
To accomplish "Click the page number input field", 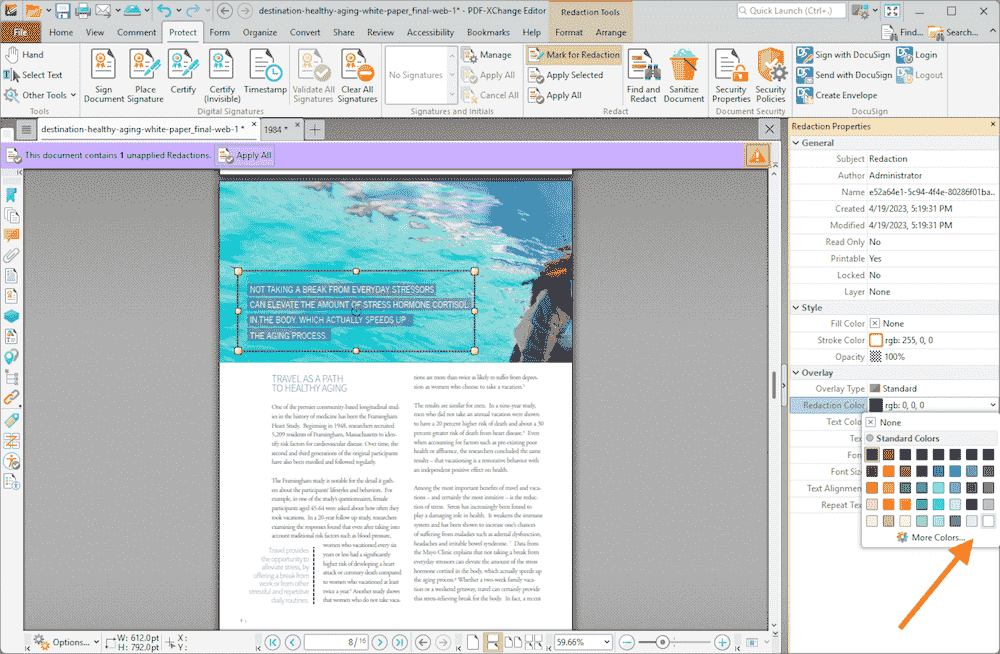I will (x=335, y=641).
